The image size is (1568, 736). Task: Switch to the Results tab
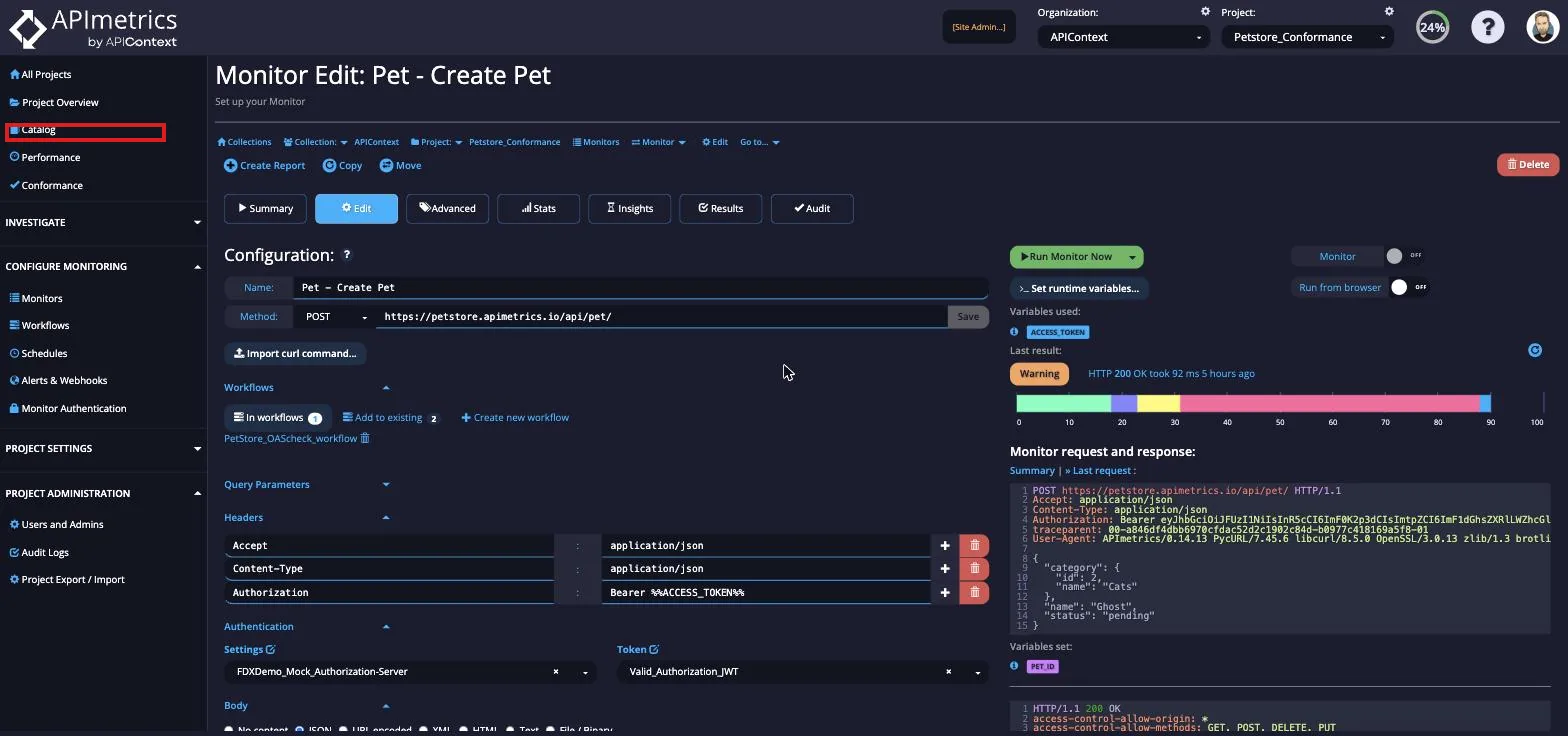(720, 208)
